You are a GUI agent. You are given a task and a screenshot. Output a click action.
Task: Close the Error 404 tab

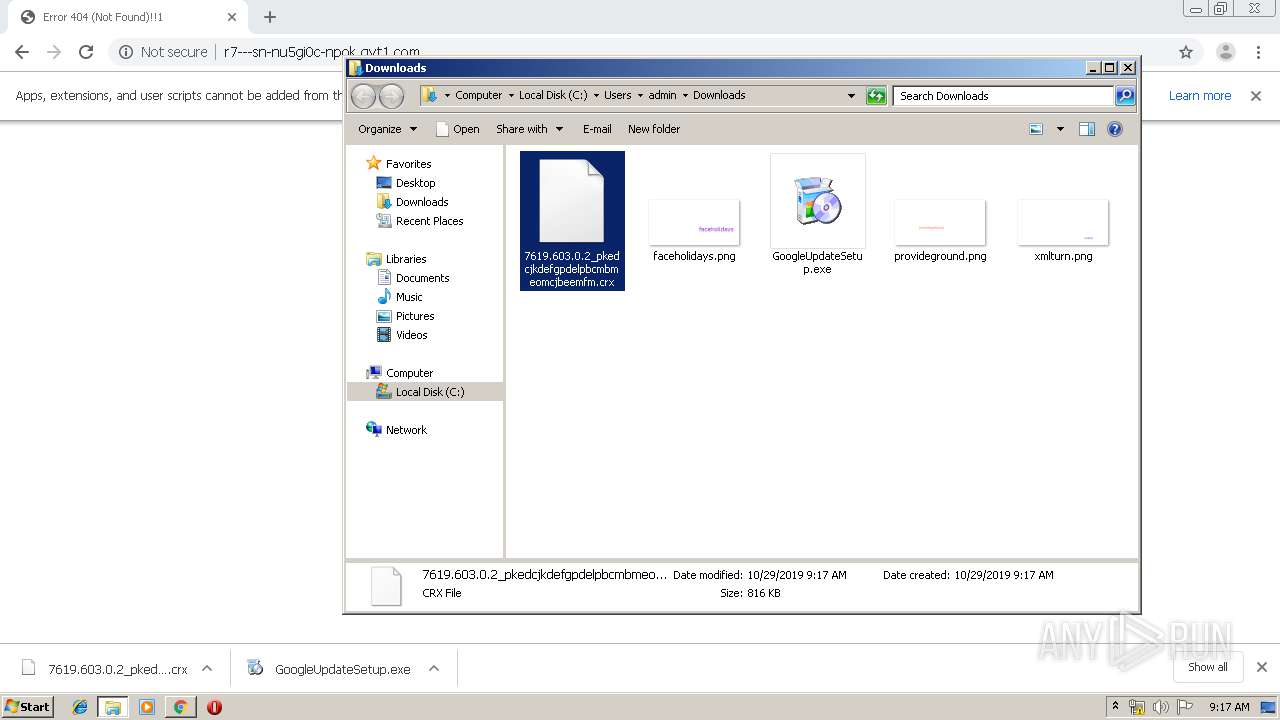[232, 17]
